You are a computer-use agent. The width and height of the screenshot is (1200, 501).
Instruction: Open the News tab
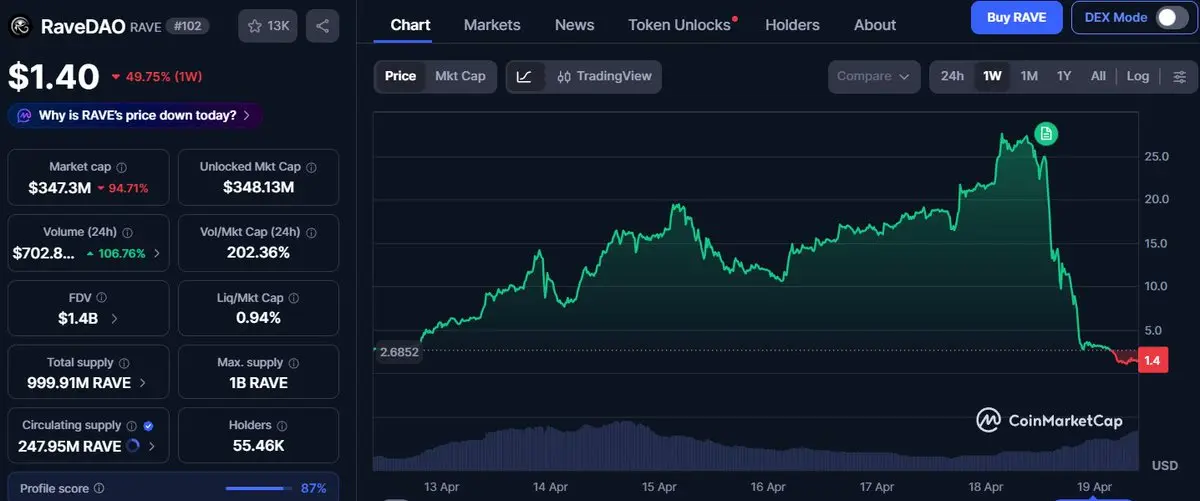click(574, 24)
